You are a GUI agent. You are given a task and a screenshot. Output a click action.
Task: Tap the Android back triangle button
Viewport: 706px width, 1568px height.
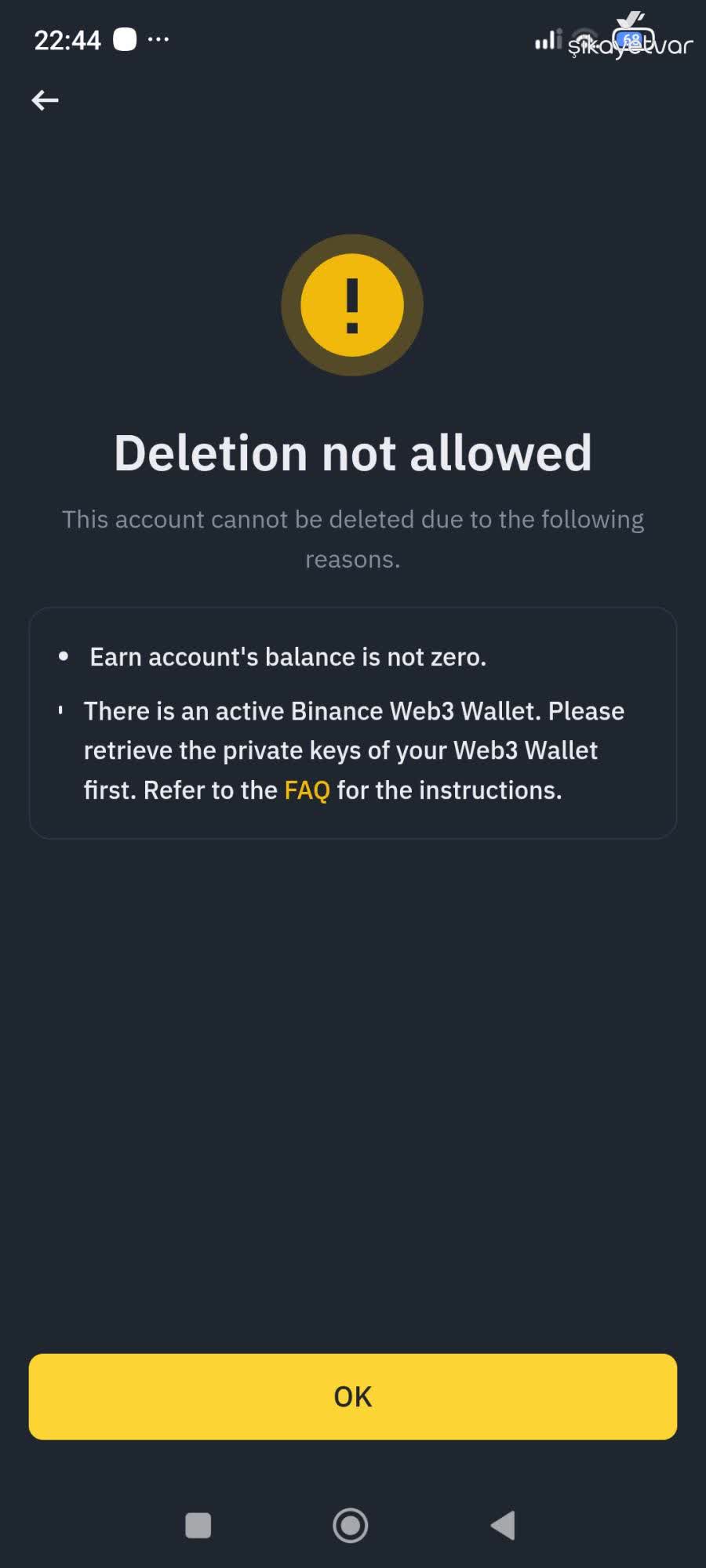point(503,1526)
